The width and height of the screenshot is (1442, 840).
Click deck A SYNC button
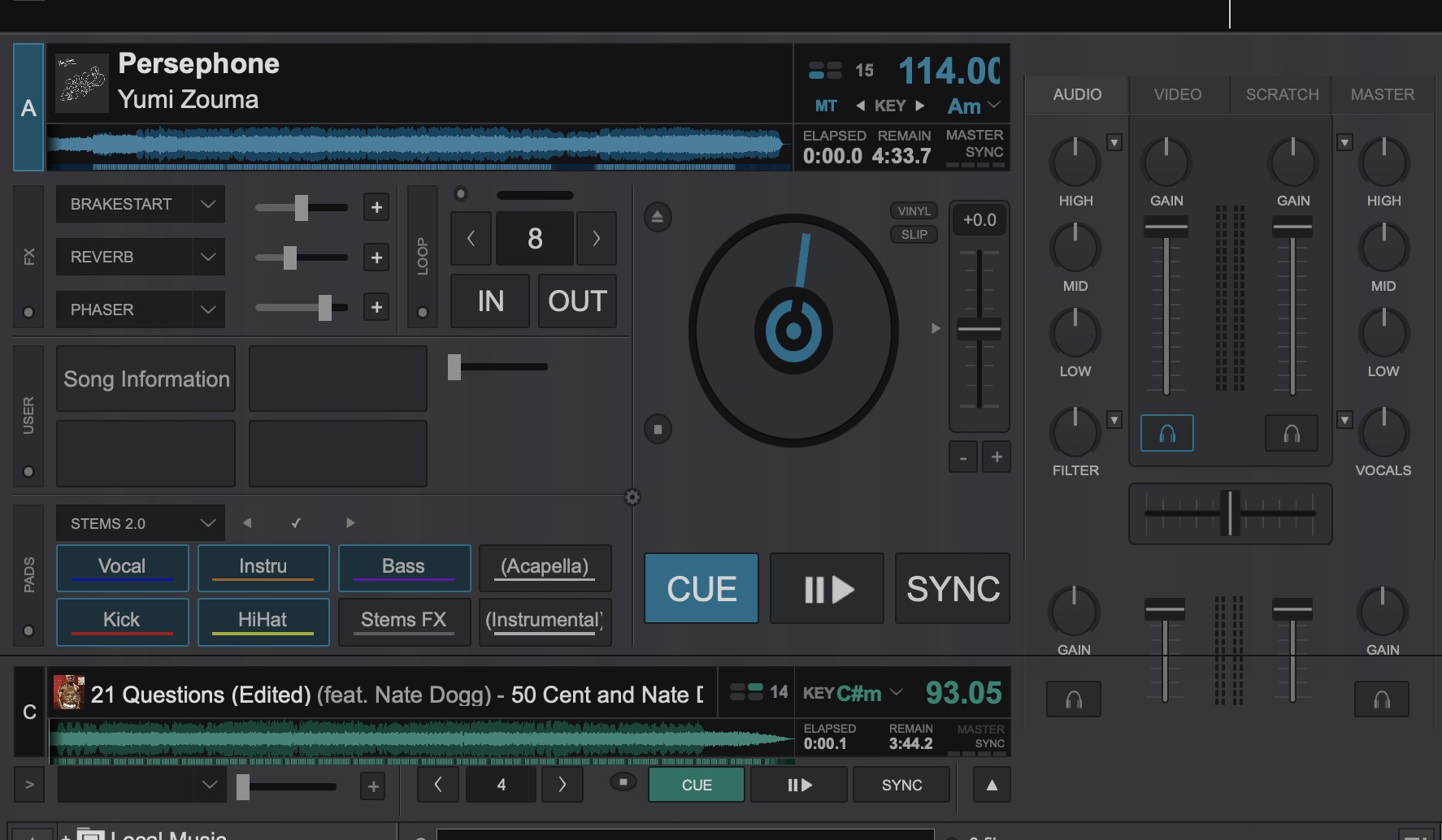tap(953, 588)
